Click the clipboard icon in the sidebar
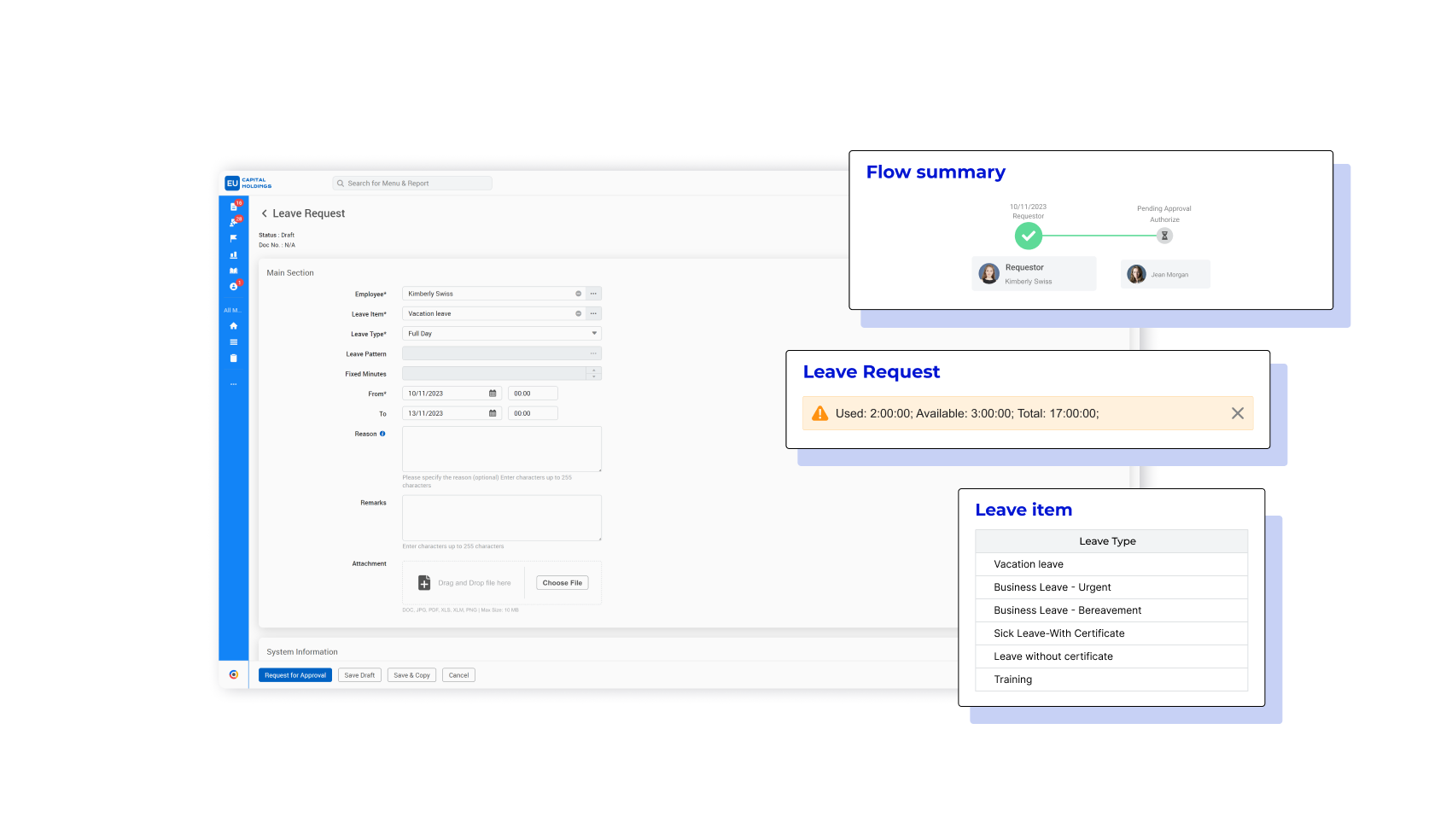 point(234,359)
